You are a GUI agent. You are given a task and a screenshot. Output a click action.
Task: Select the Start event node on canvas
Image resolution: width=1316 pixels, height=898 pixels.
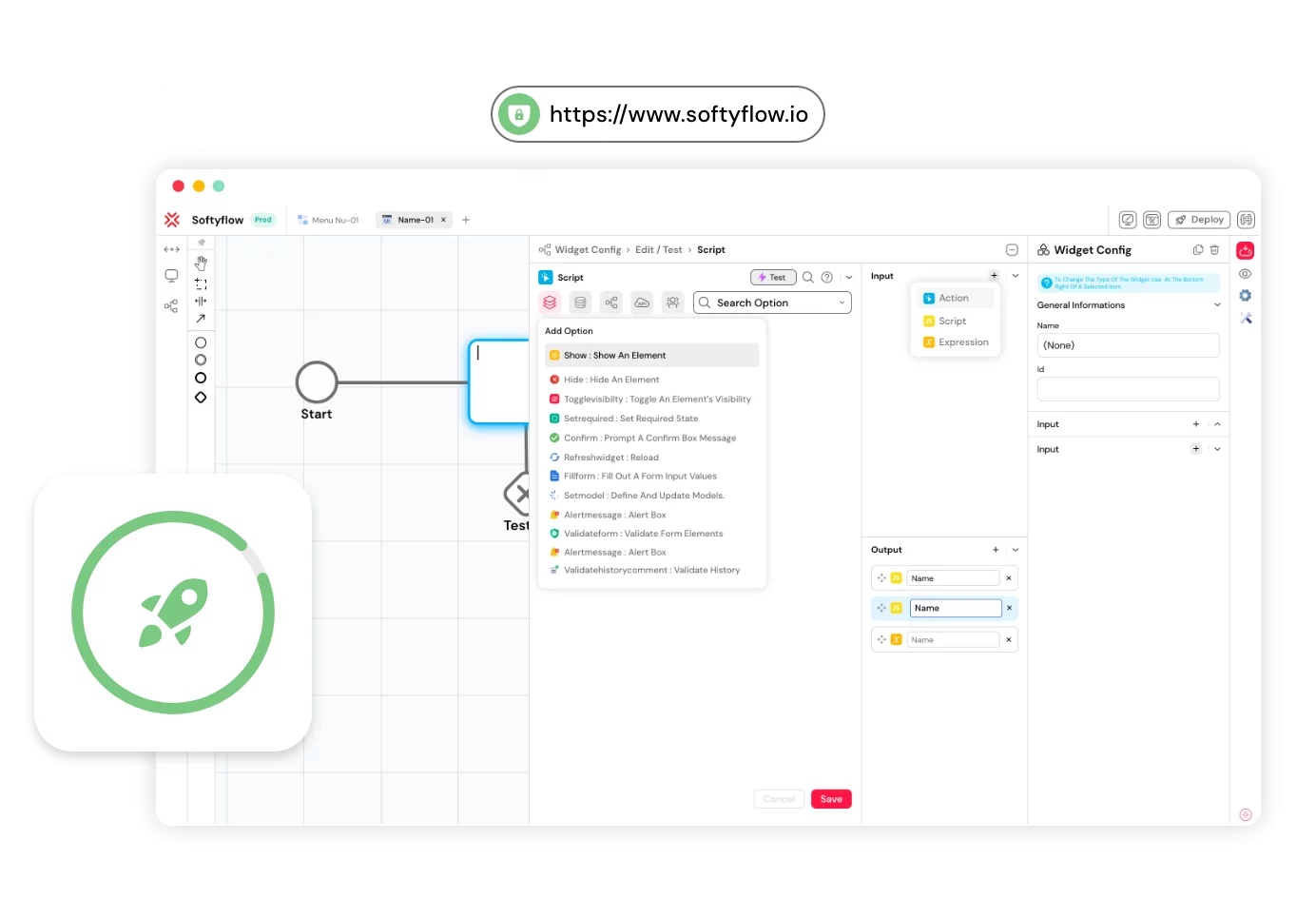tap(317, 382)
